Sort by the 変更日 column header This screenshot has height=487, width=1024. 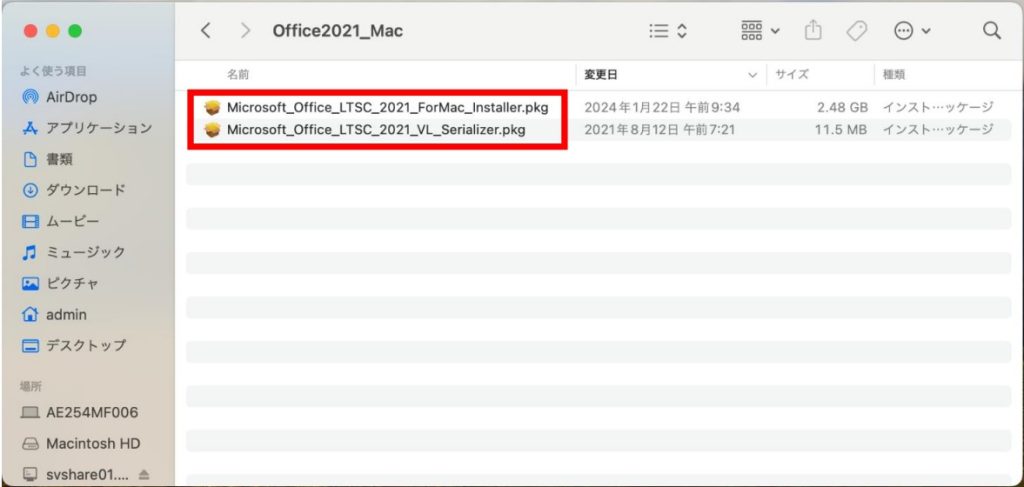pos(600,75)
